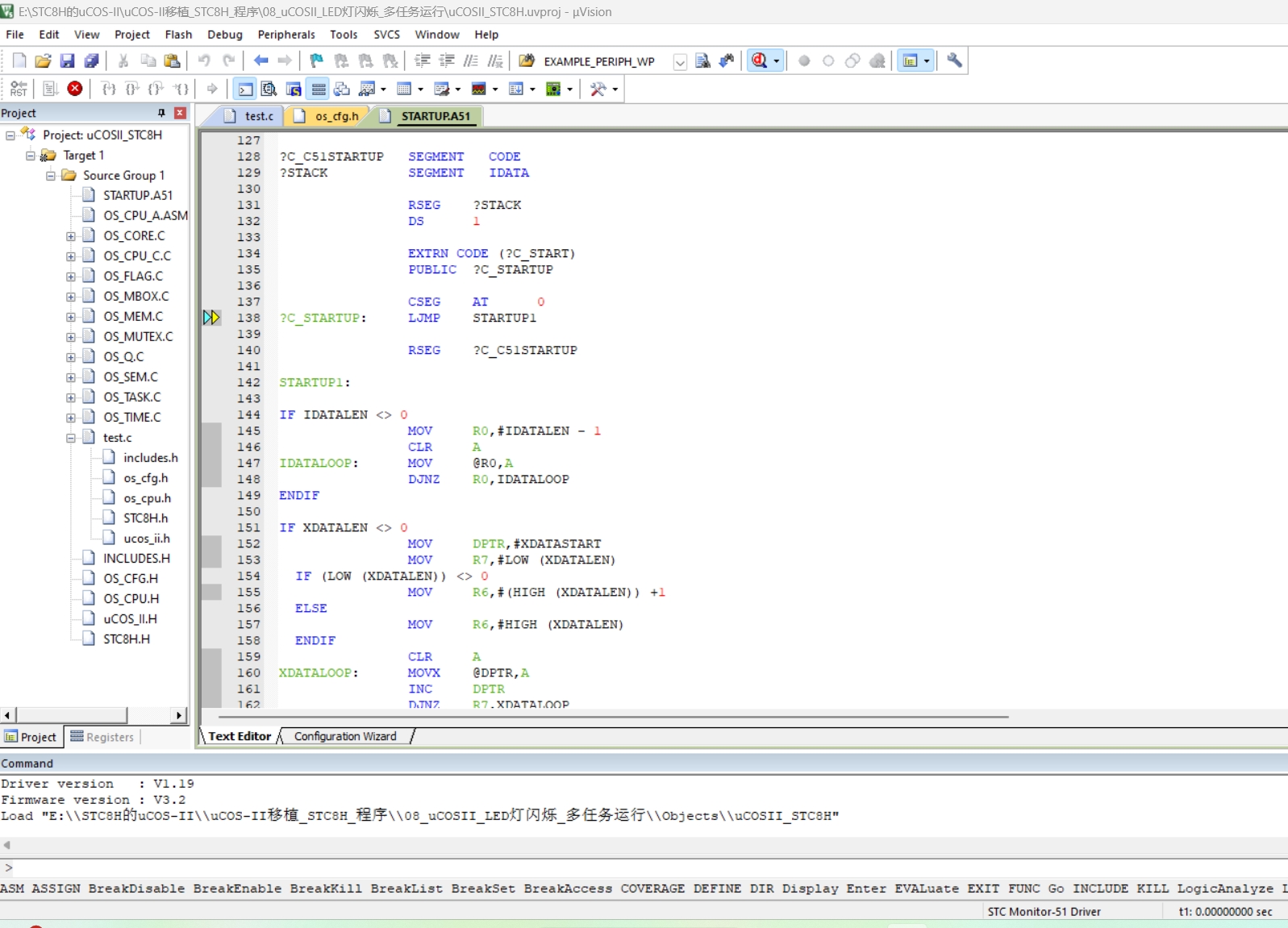
Task: Select STC8H.h under test.c
Action: (145, 518)
